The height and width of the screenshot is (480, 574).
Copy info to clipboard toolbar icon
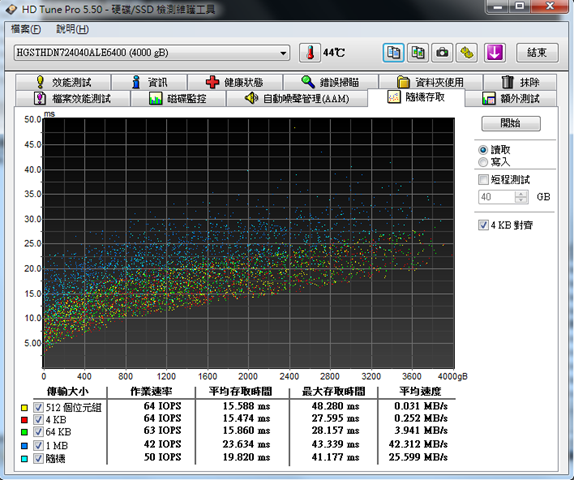tap(394, 53)
